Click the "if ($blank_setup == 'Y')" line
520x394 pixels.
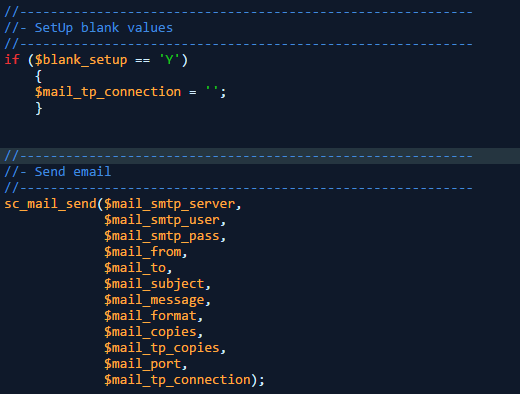click(x=96, y=60)
